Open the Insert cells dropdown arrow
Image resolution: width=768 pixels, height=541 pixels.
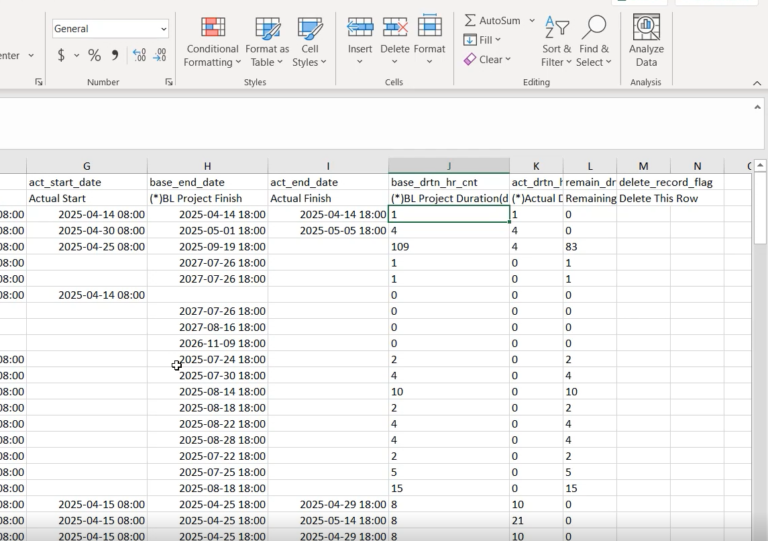coord(360,62)
